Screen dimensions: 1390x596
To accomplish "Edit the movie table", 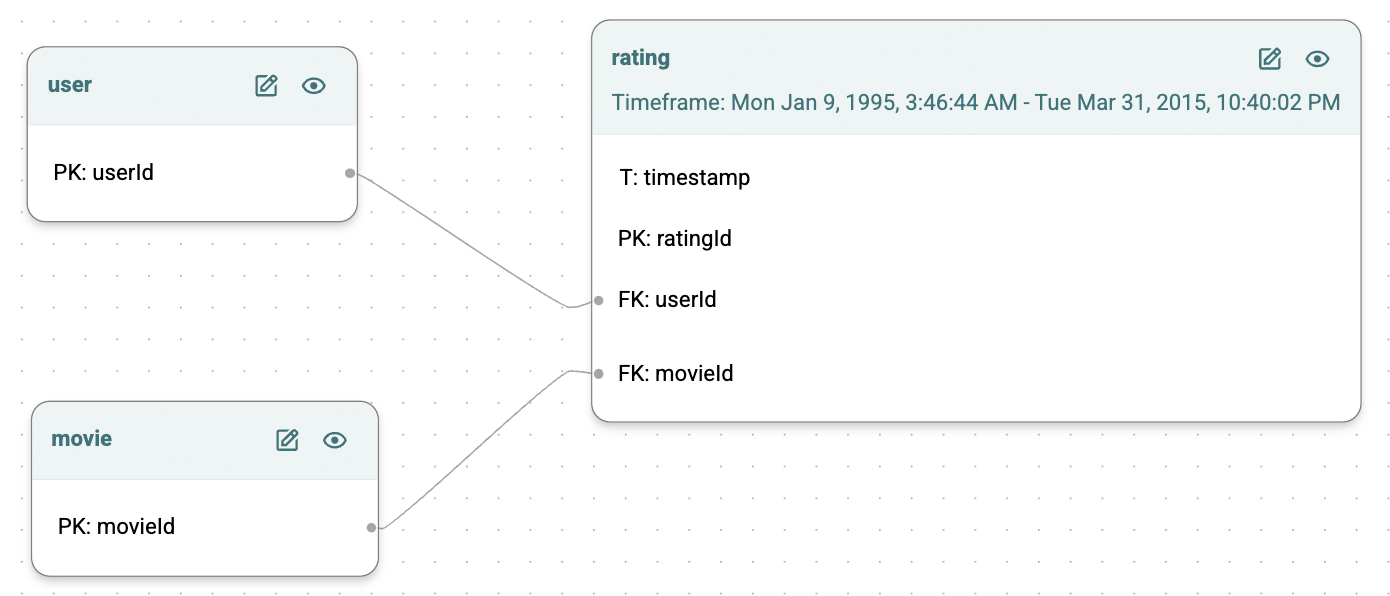I will (x=287, y=440).
